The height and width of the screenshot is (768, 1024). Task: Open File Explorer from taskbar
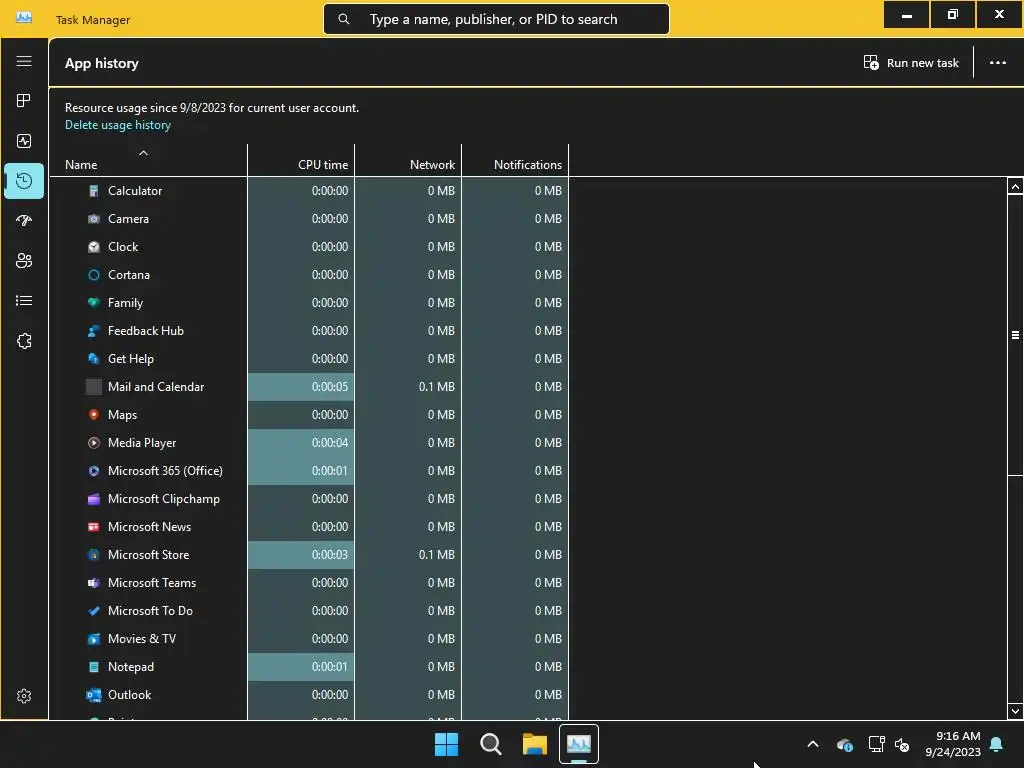(534, 744)
